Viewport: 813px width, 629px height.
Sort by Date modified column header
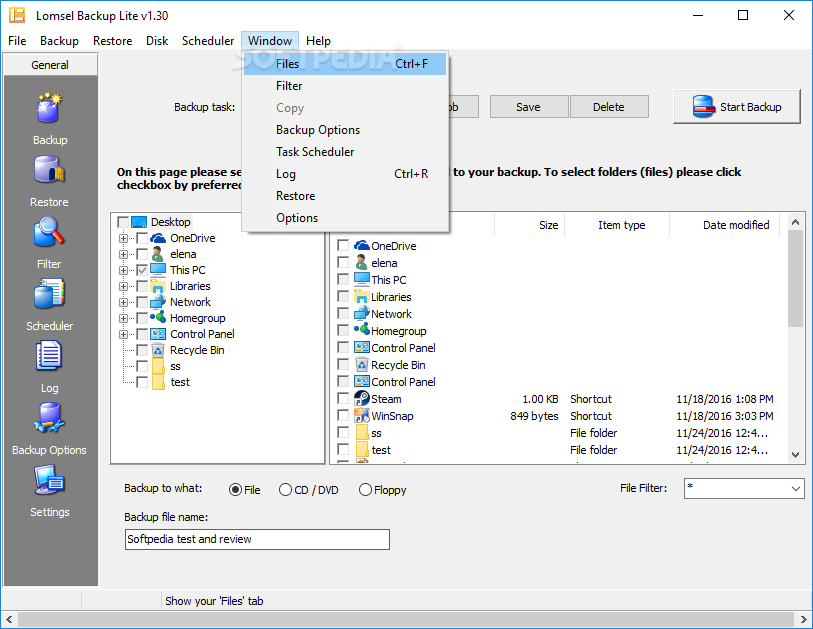pos(725,225)
